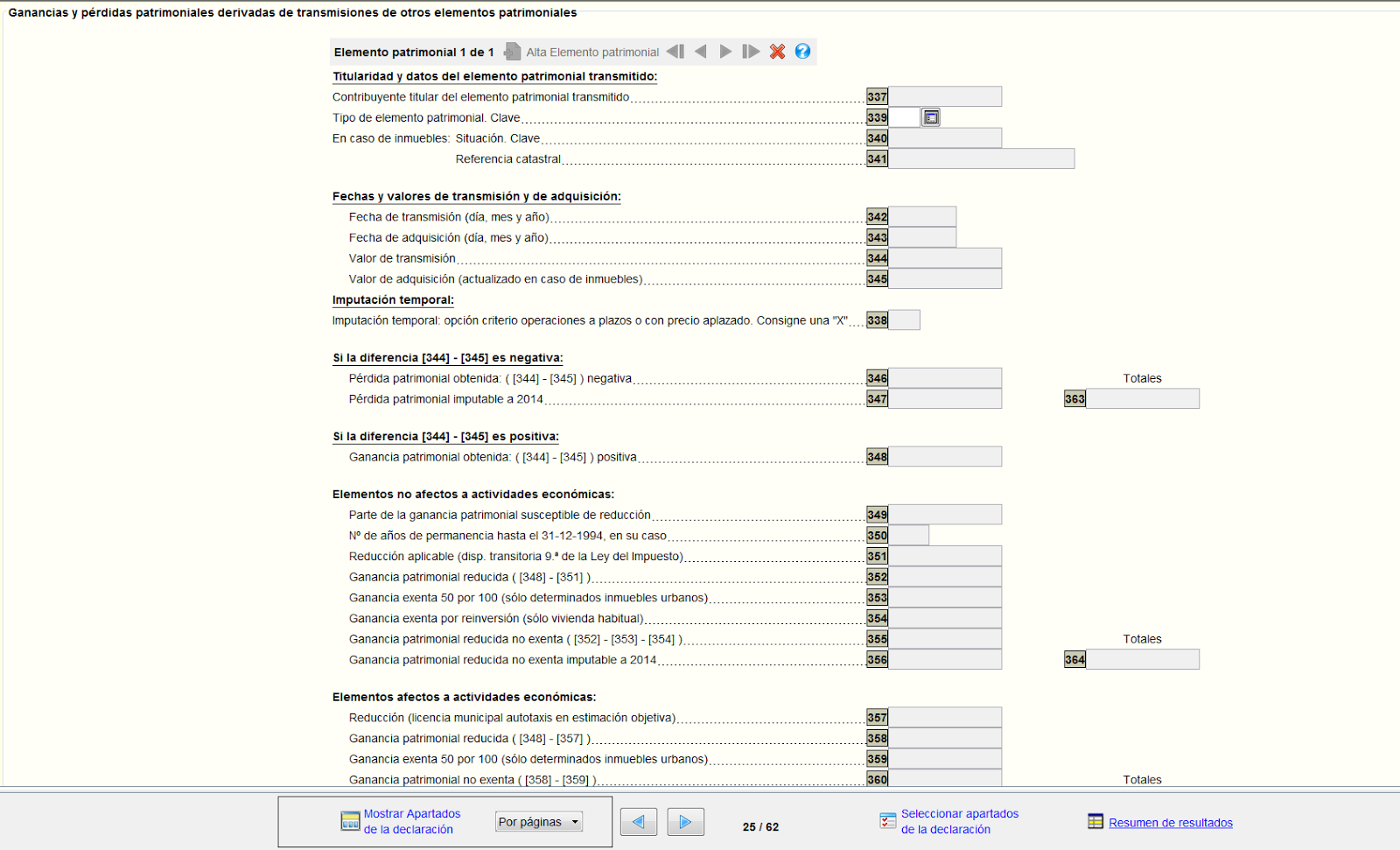Focus field 352 Ganancia patrimonial reducida

945,577
